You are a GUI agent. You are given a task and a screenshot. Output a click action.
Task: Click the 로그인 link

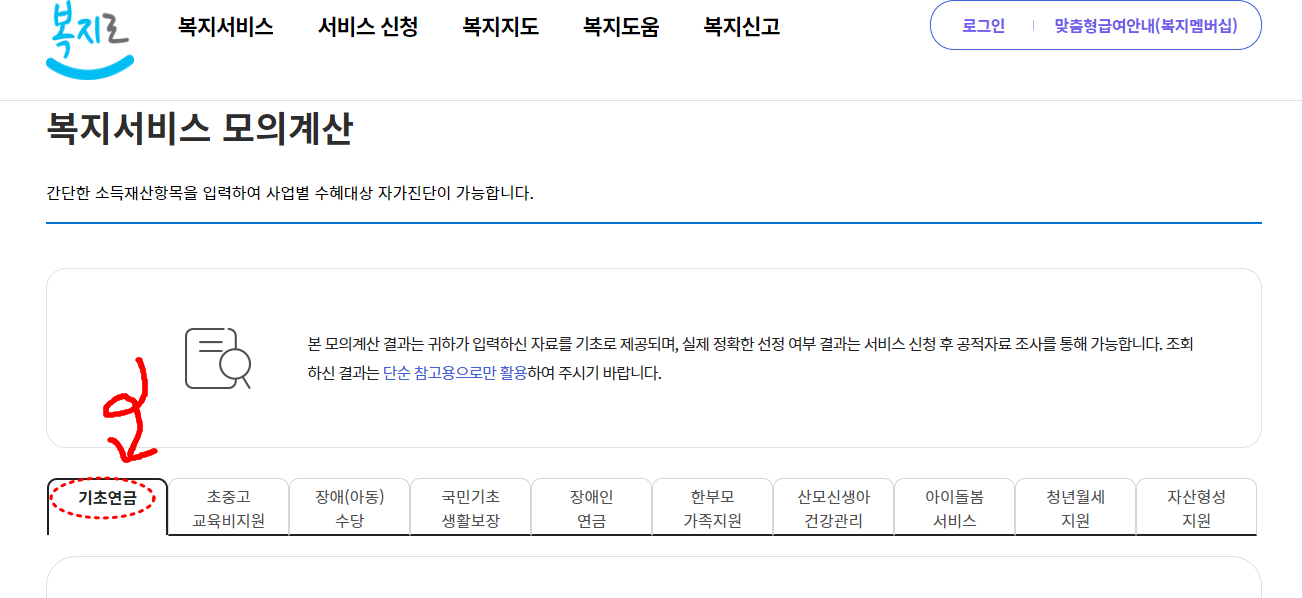tap(983, 26)
